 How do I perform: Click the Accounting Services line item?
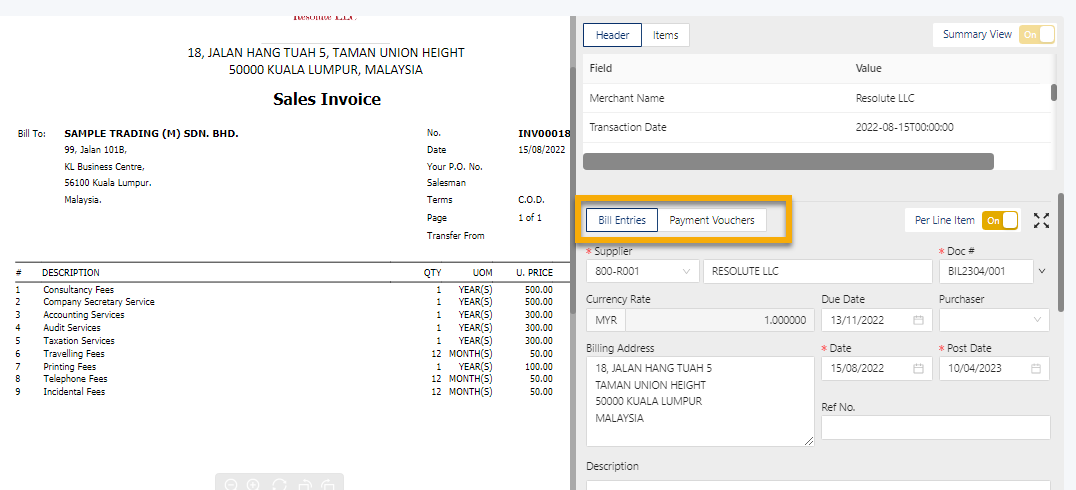point(84,315)
